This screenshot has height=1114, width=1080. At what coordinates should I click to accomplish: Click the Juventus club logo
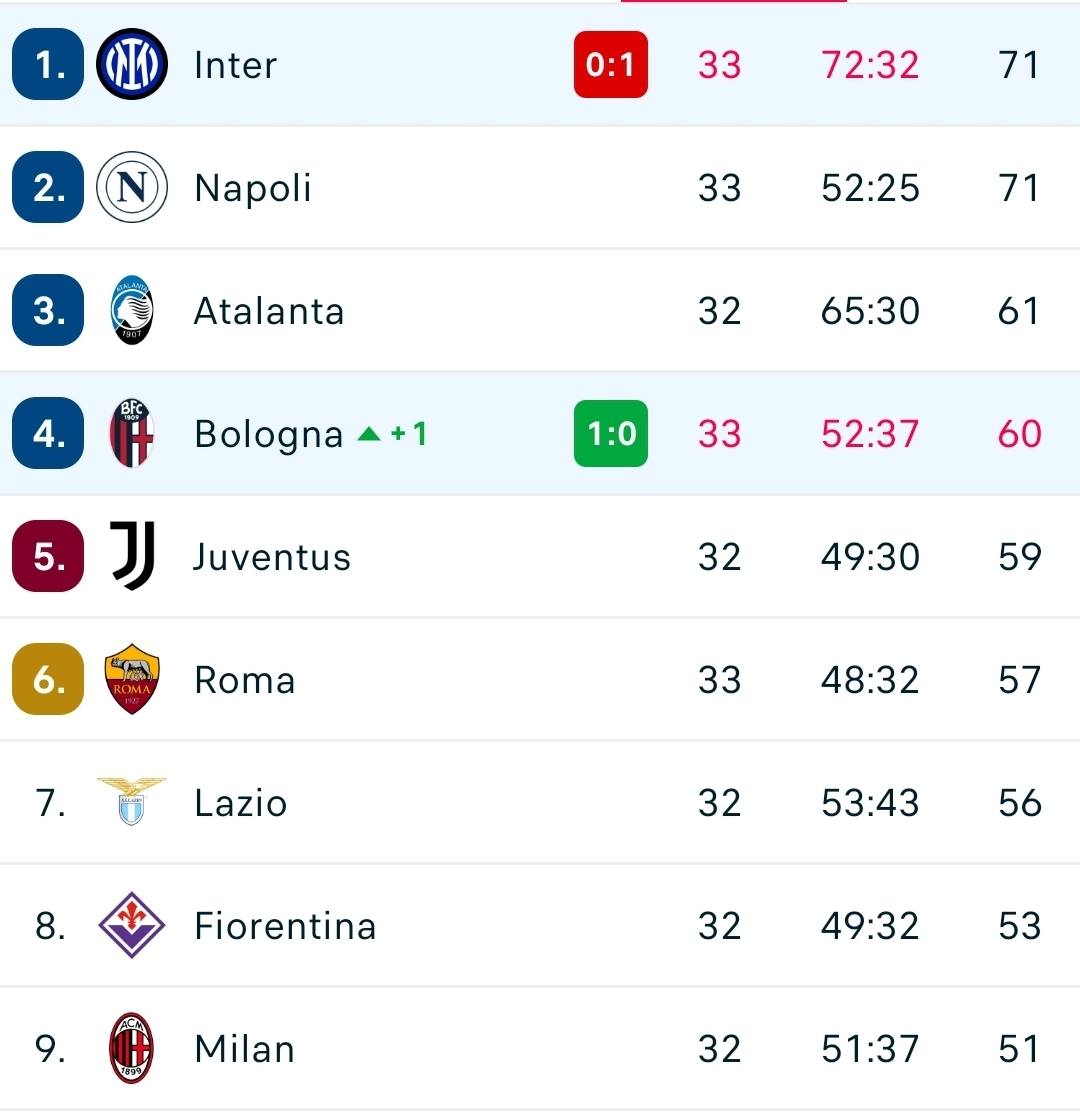[x=132, y=557]
